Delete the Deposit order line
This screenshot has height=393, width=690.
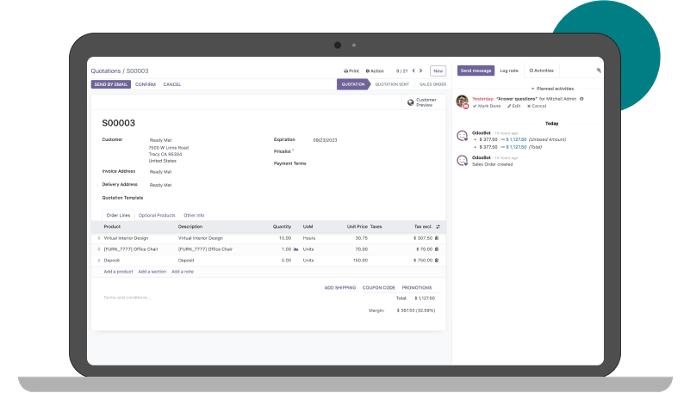coord(437,260)
